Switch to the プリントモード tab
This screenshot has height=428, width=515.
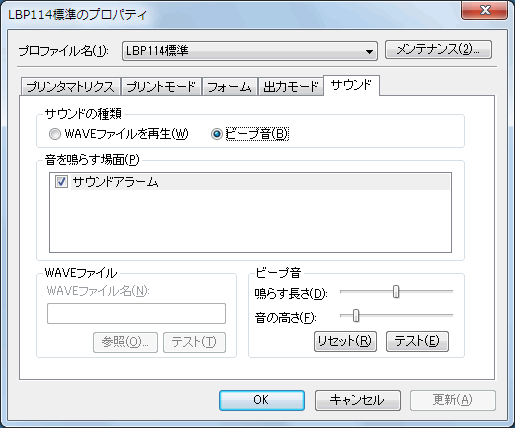click(161, 87)
